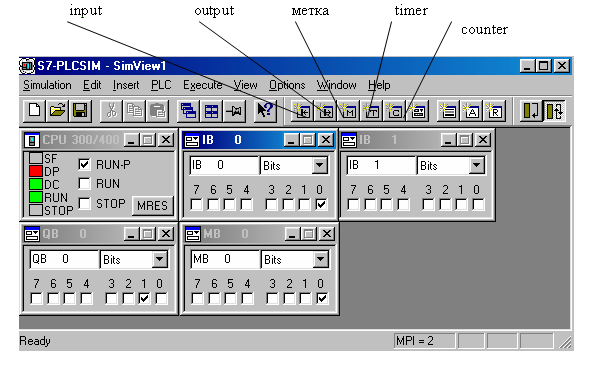
Task: Toggle Always On Top pin icon
Action: (234, 111)
